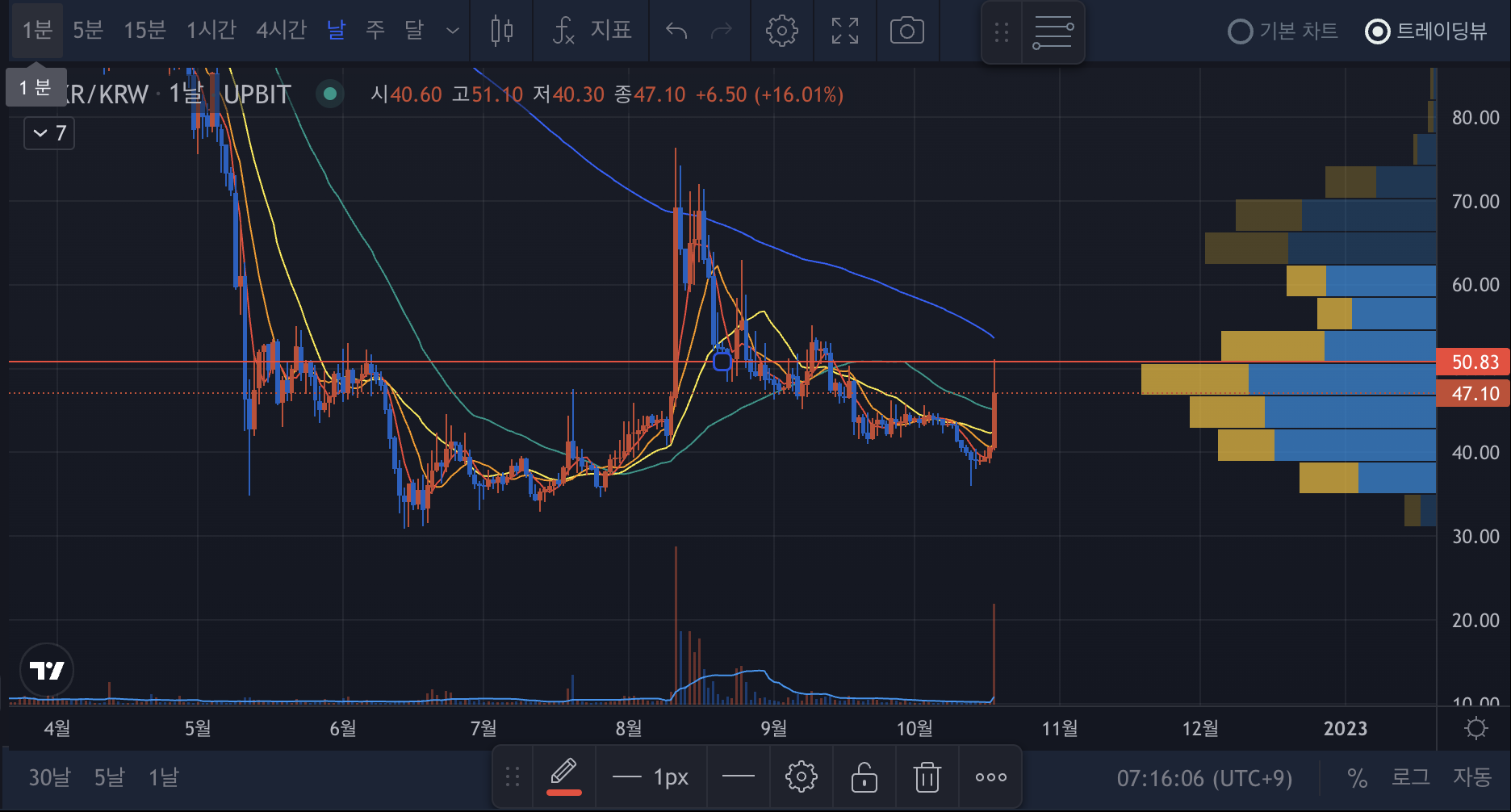1511x812 pixels.
Task: Click the 07:16:06 (UTC+9) timezone
Action: [x=1204, y=778]
